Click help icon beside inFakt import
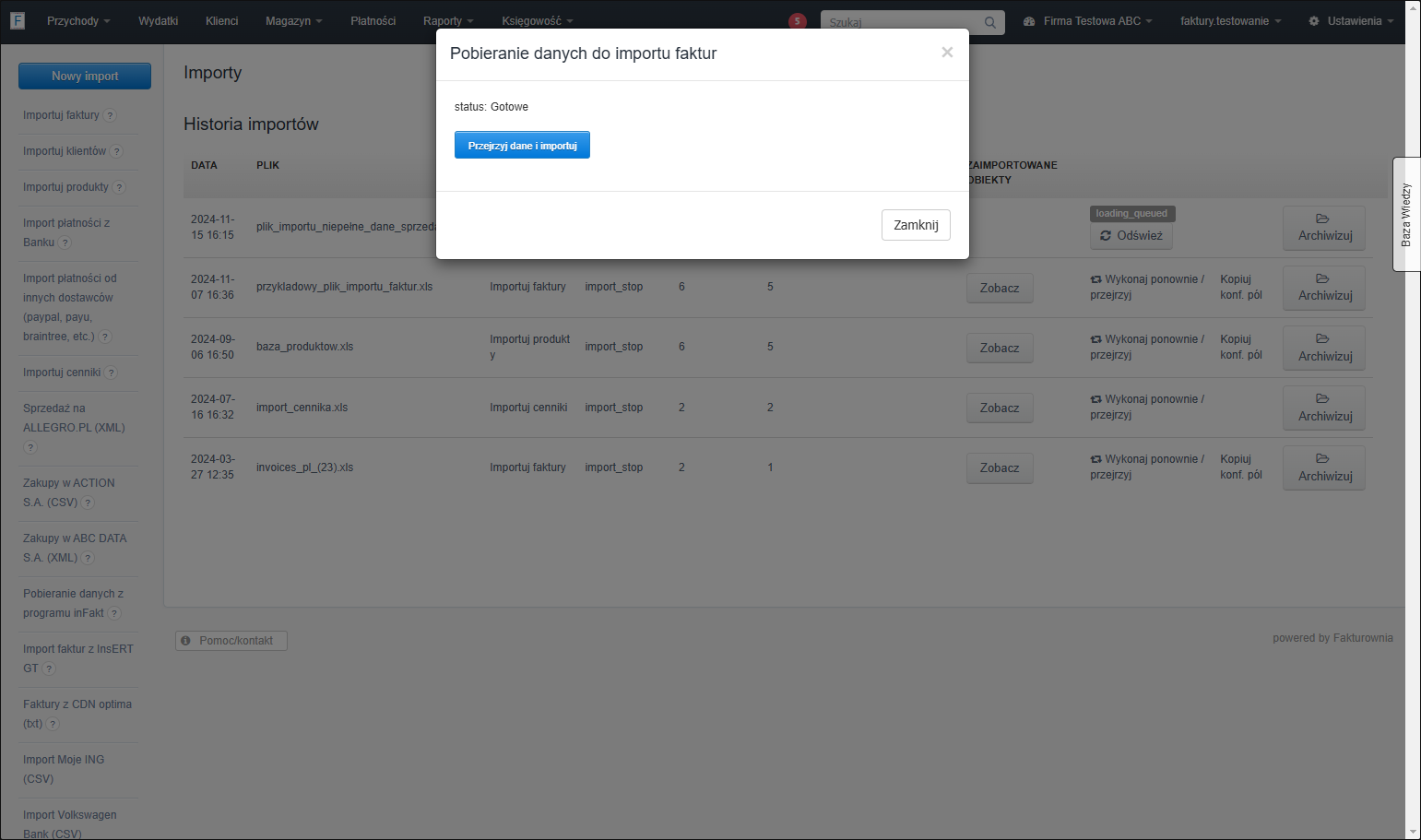Viewport: 1421px width, 840px height. coord(114,613)
